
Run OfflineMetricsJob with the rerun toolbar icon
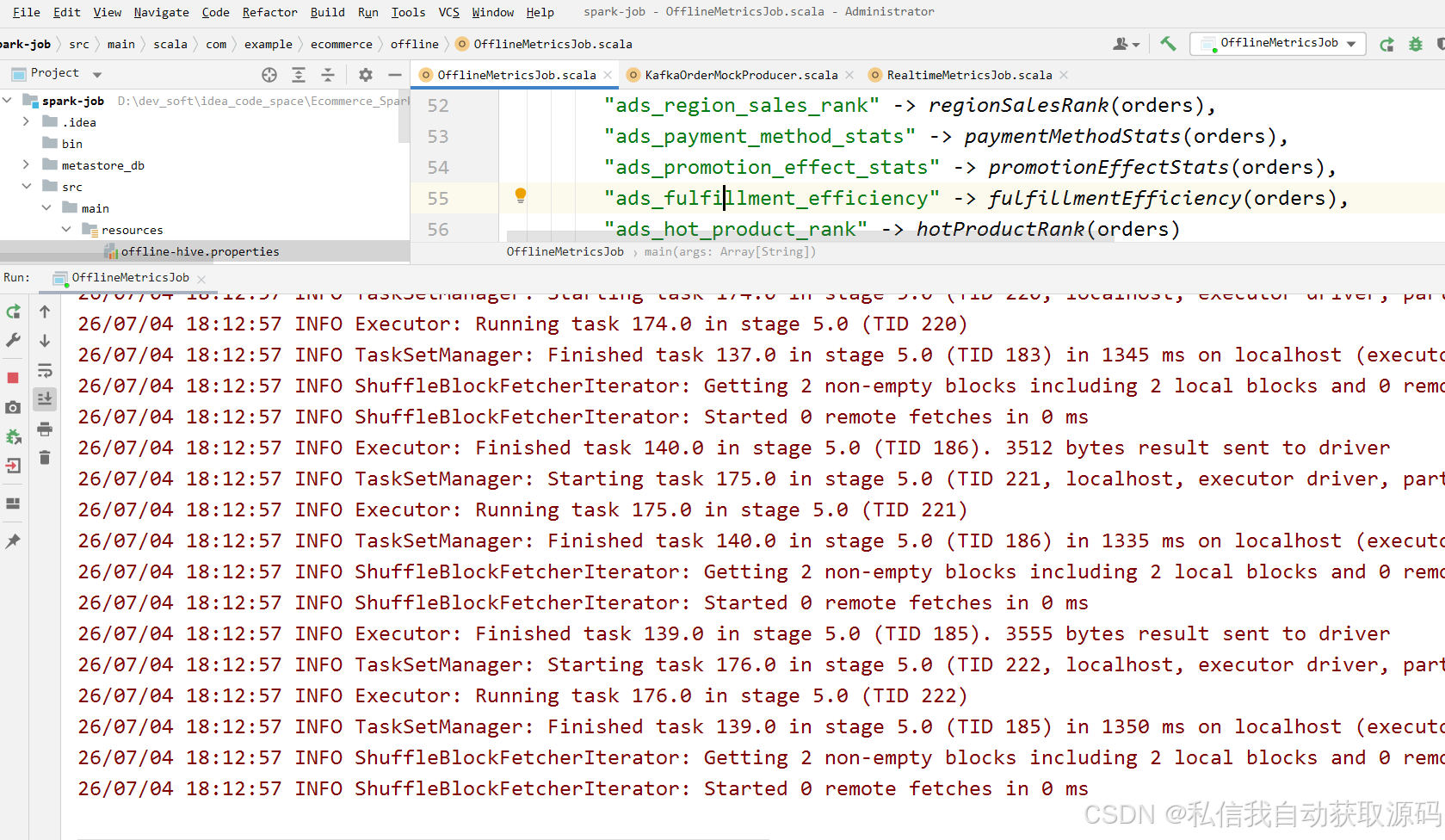coord(1386,44)
